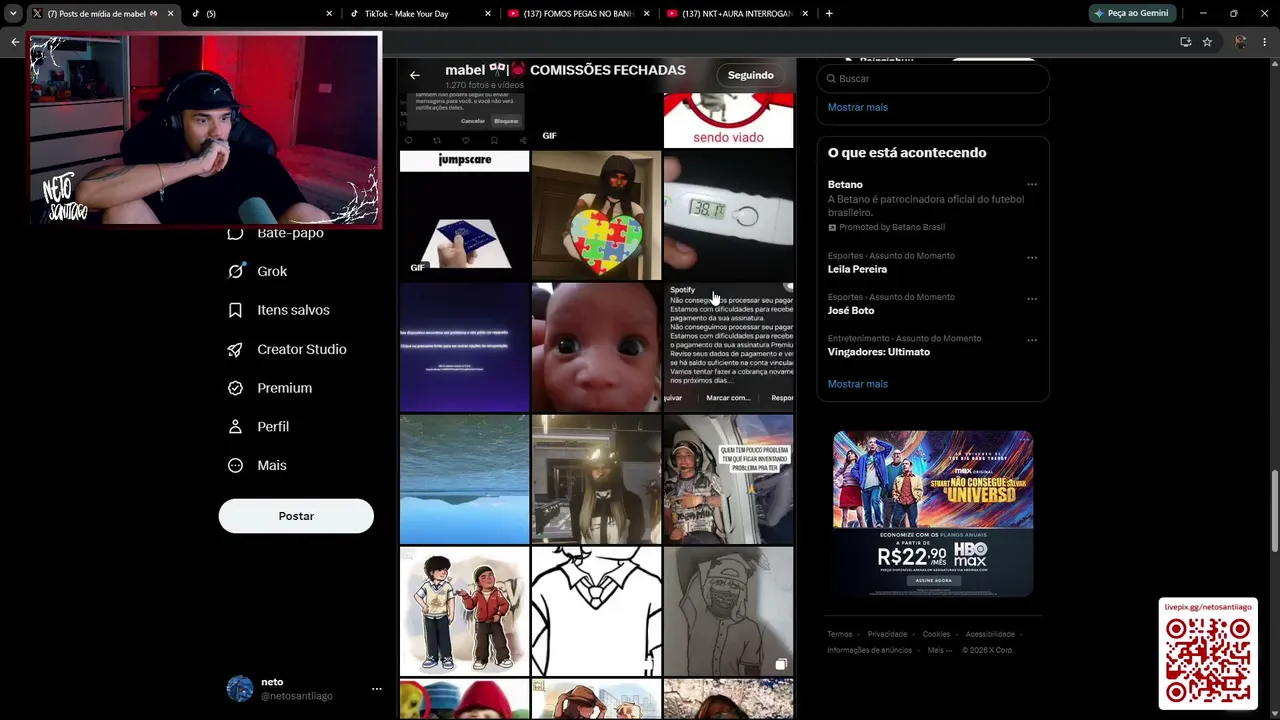The image size is (1280, 720).
Task: Close the NKT+AURA INTERROGAN tab
Action: click(x=806, y=14)
